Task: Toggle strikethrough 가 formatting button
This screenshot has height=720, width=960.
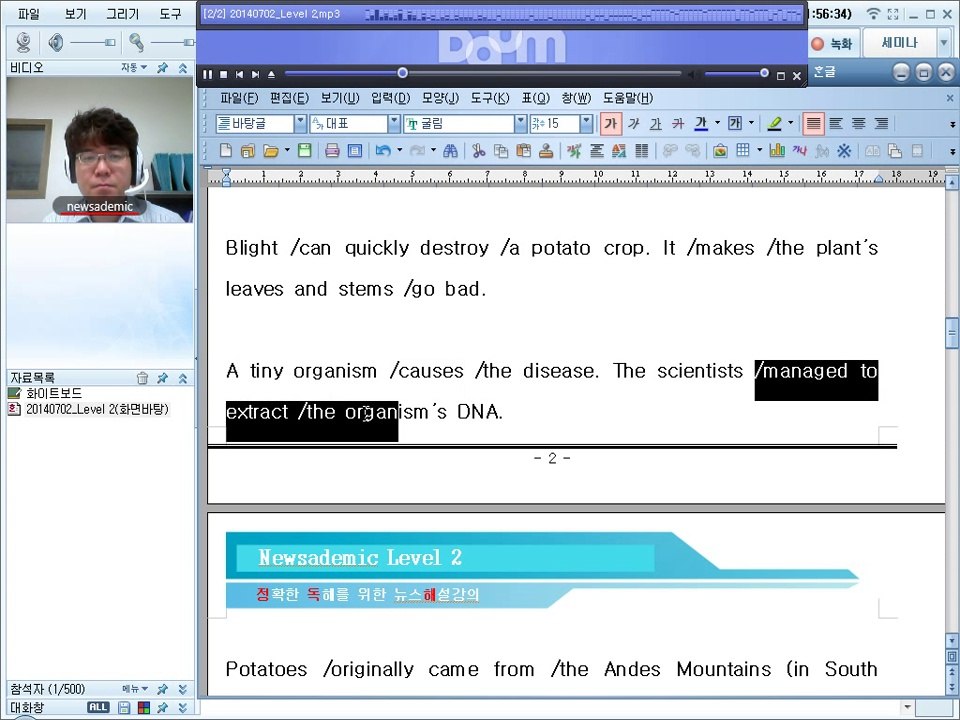Action: click(x=678, y=124)
